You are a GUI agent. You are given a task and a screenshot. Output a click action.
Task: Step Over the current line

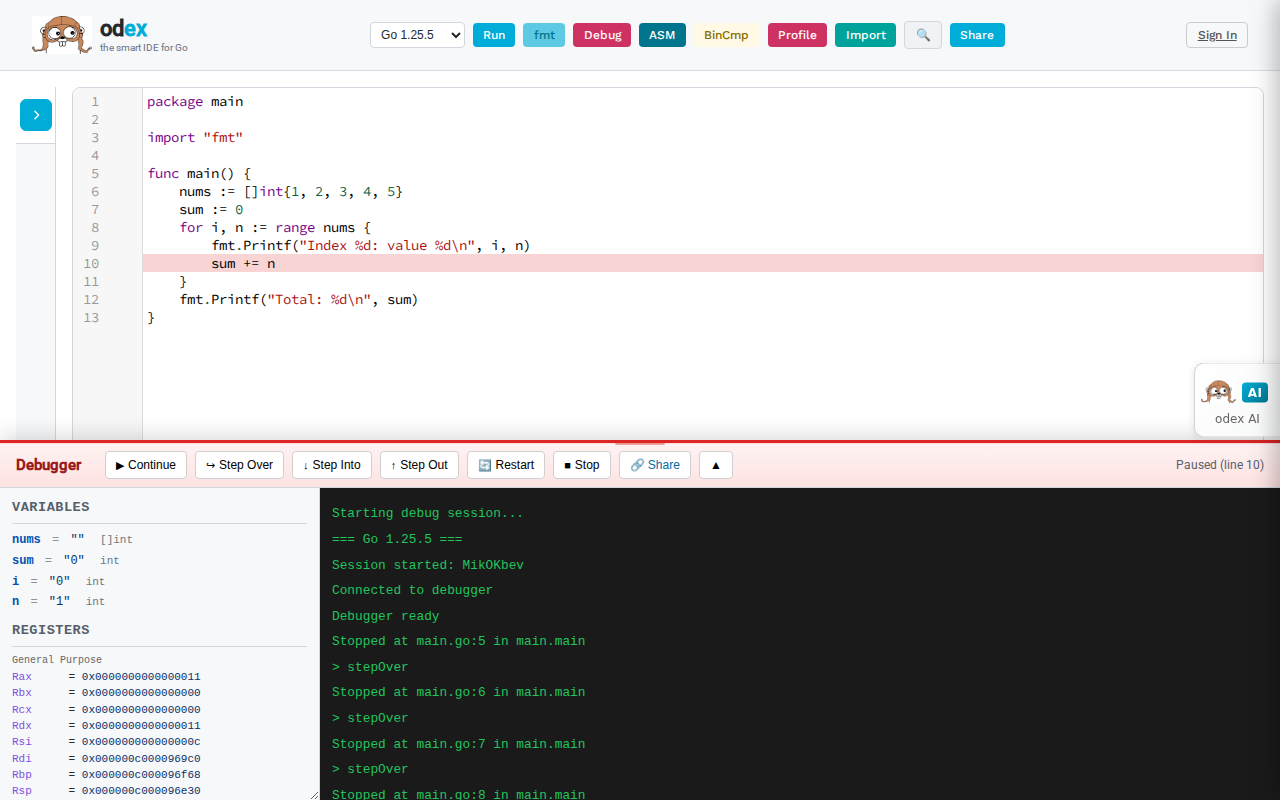[x=239, y=464]
